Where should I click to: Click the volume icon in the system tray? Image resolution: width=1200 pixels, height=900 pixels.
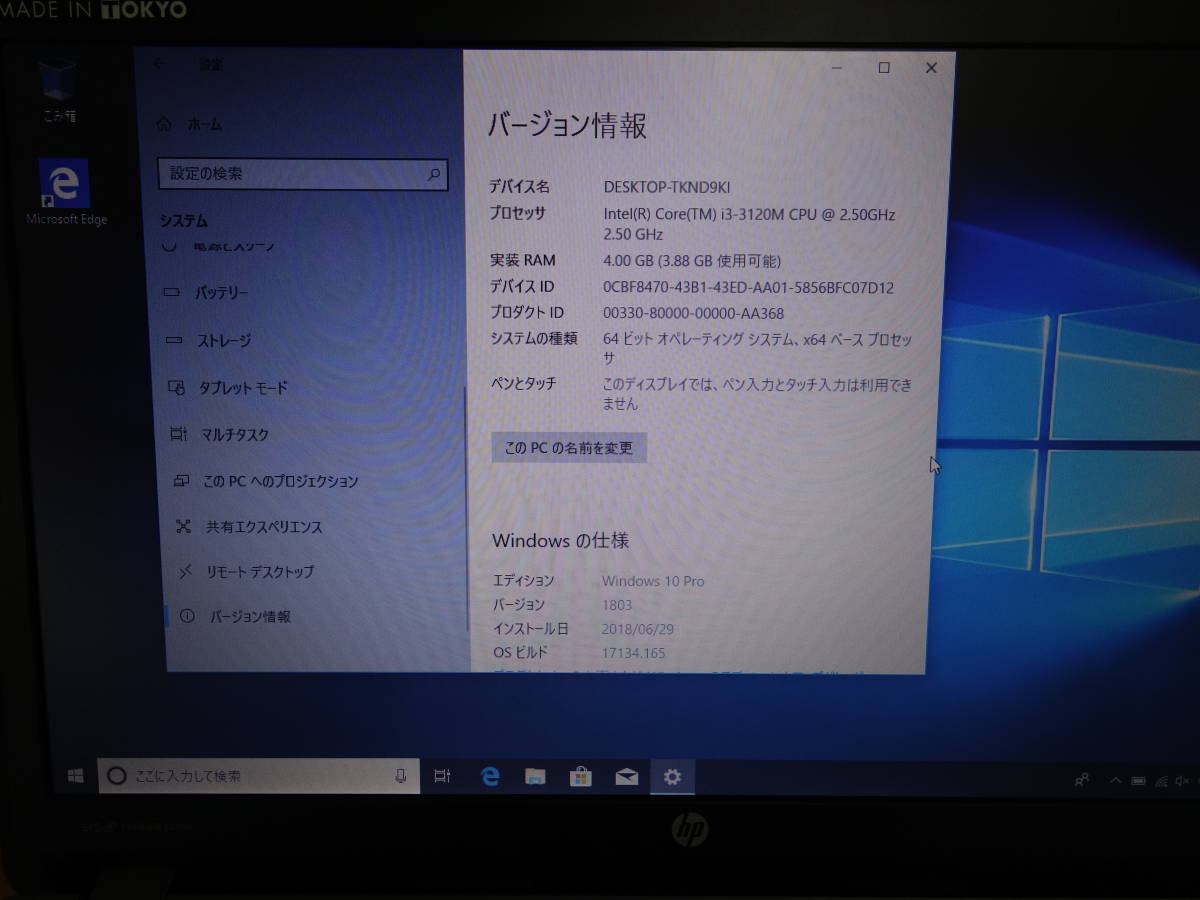click(1183, 780)
